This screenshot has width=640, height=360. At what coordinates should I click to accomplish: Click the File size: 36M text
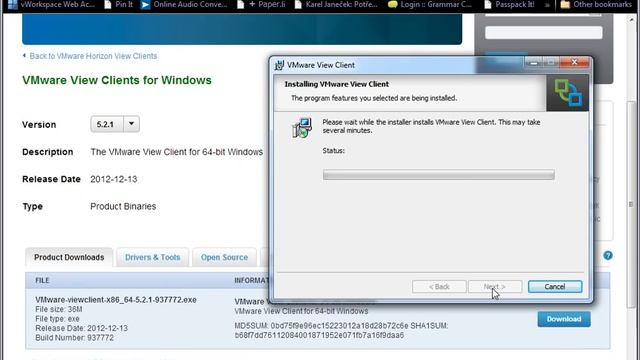coord(59,309)
